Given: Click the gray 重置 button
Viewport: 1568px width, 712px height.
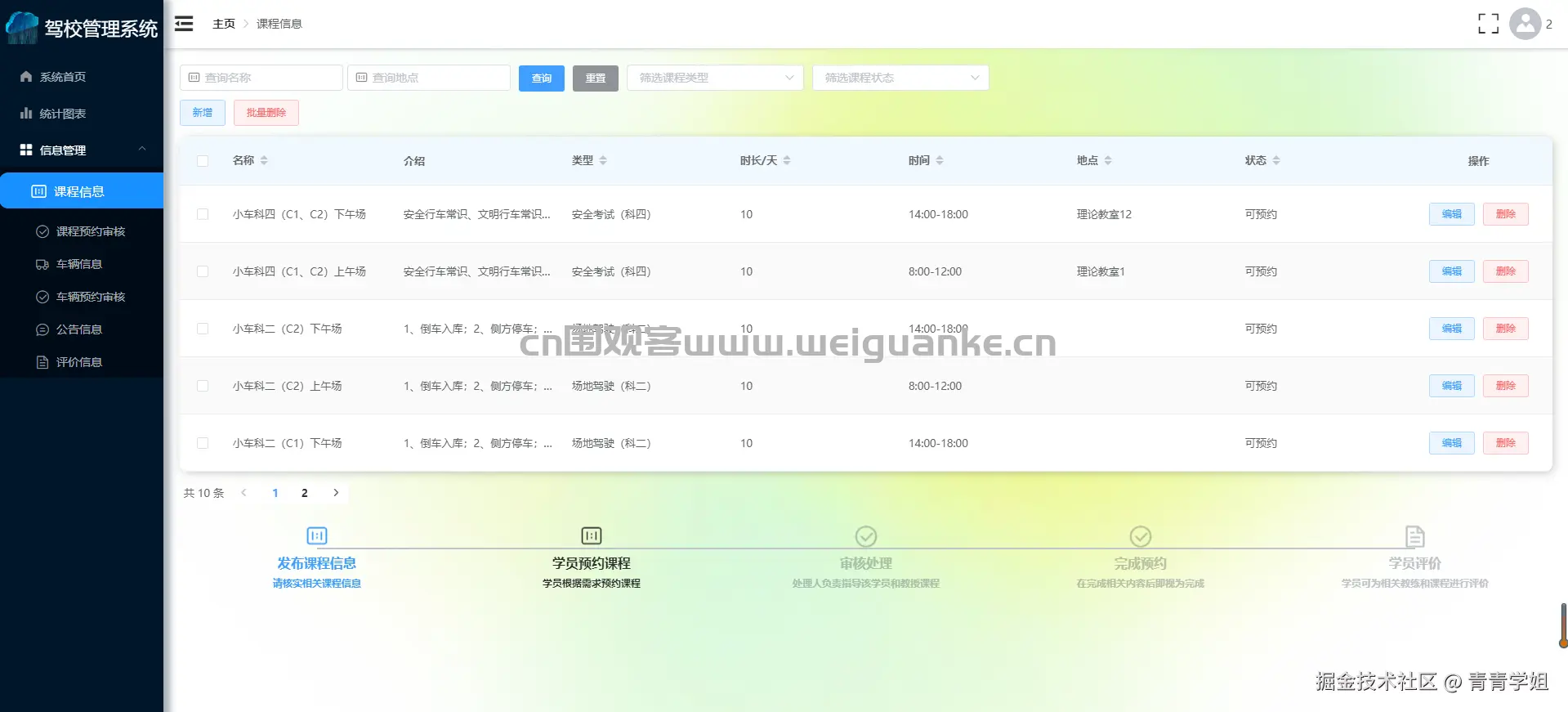Looking at the screenshot, I should tap(596, 78).
